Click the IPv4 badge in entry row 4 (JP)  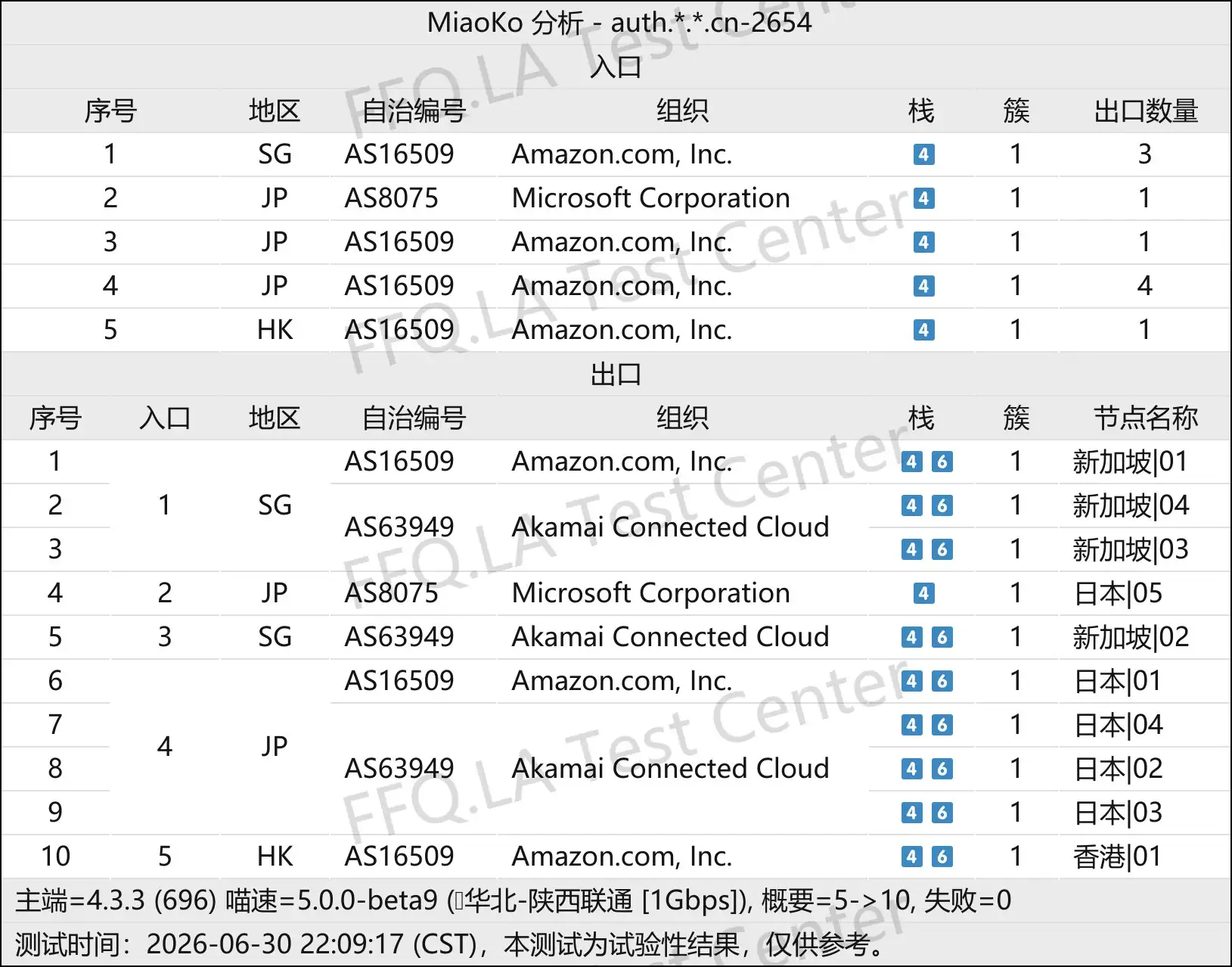tap(923, 286)
